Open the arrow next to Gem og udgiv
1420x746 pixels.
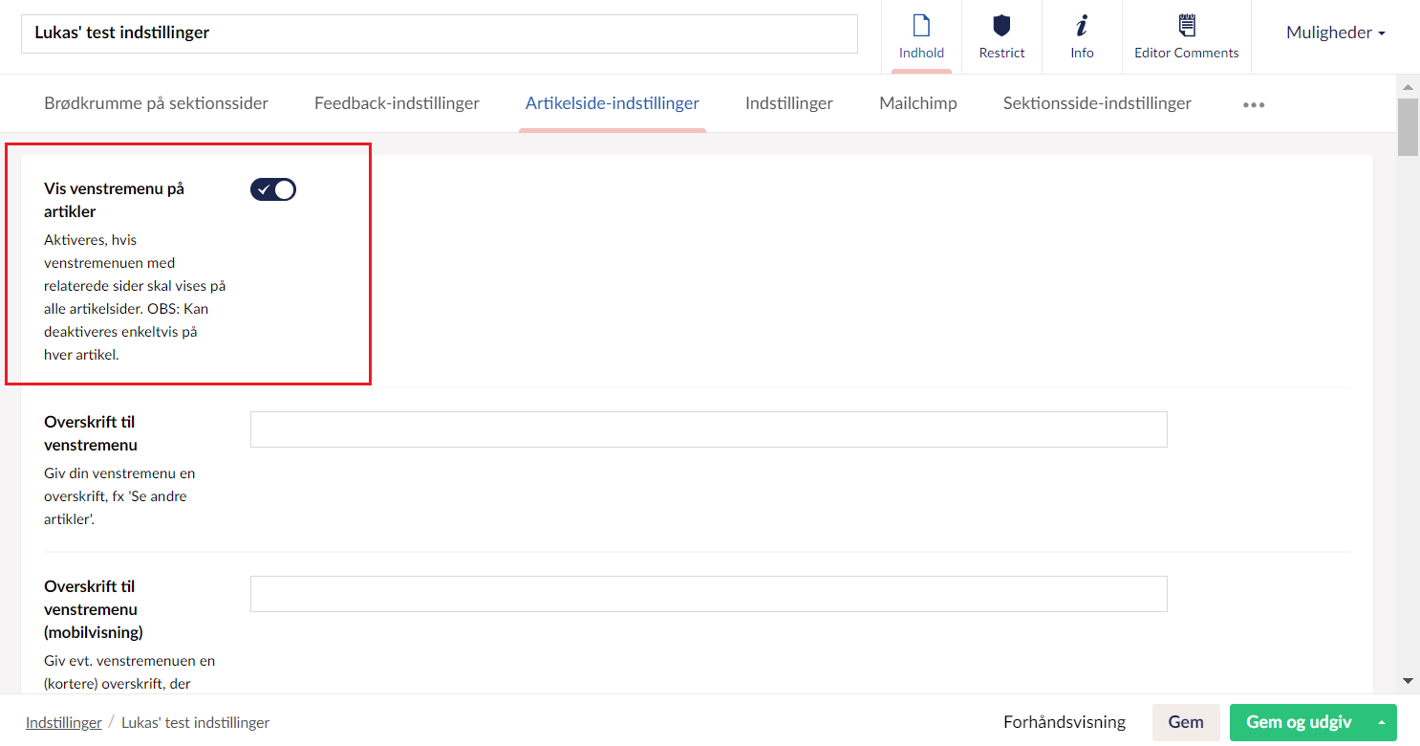pyautogui.click(x=1381, y=722)
